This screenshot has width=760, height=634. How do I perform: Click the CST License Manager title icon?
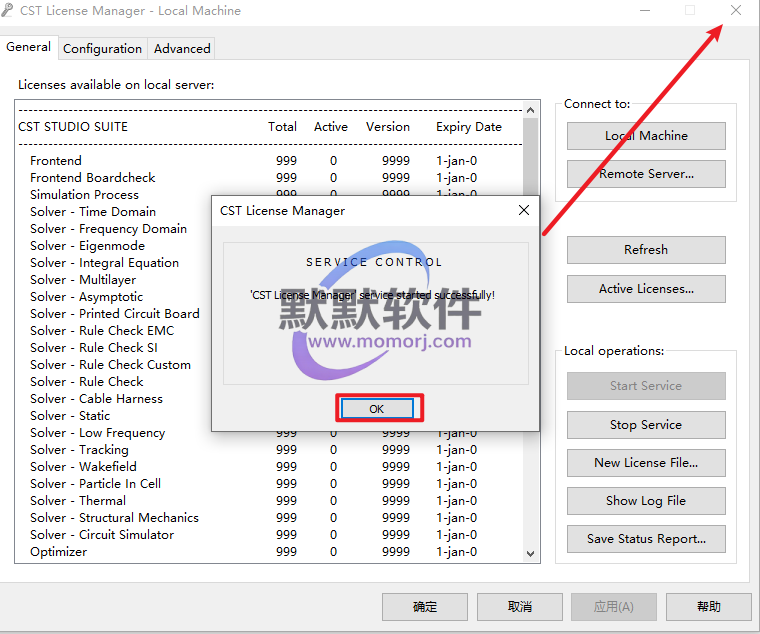coord(9,10)
